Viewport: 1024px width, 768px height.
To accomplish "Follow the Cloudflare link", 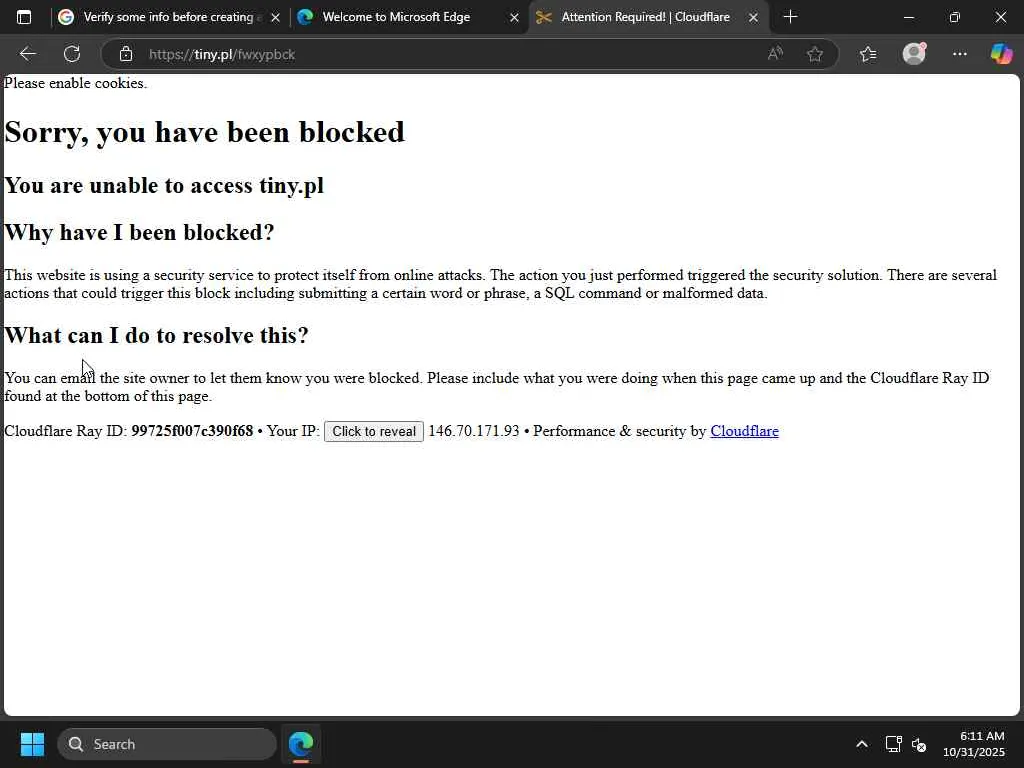I will pyautogui.click(x=744, y=431).
